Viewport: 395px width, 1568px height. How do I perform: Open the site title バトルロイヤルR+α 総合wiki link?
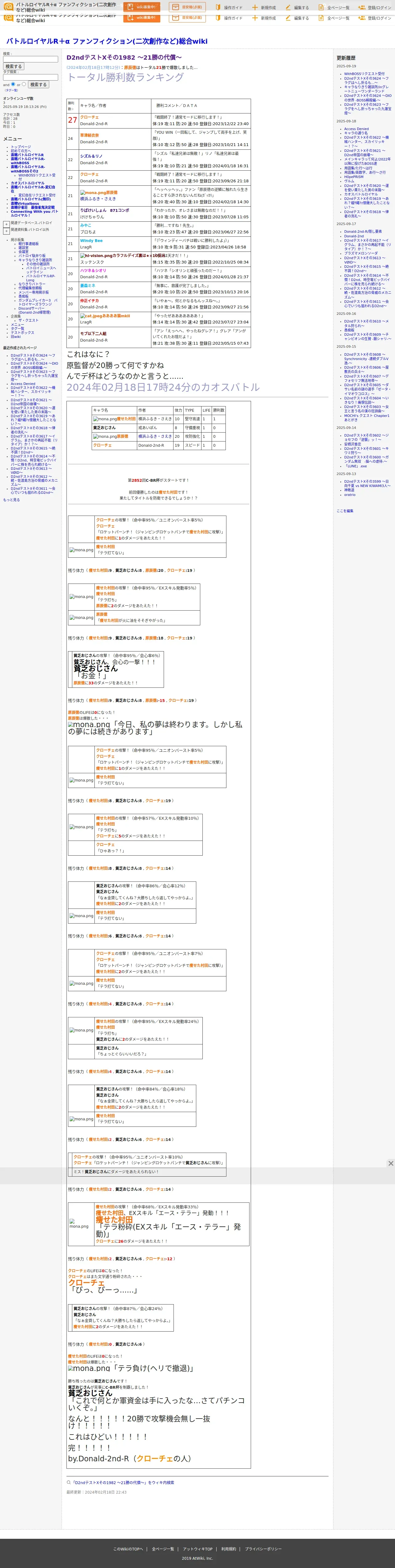(x=106, y=41)
